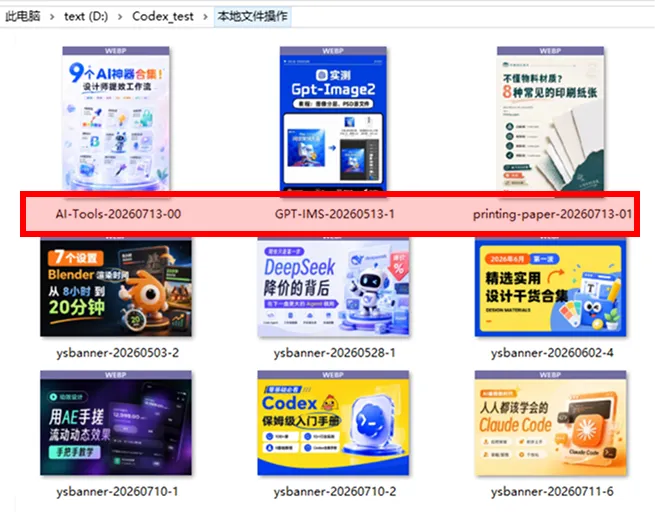Click file name ysbanner-20260710-1
655x512 pixels.
(x=117, y=492)
